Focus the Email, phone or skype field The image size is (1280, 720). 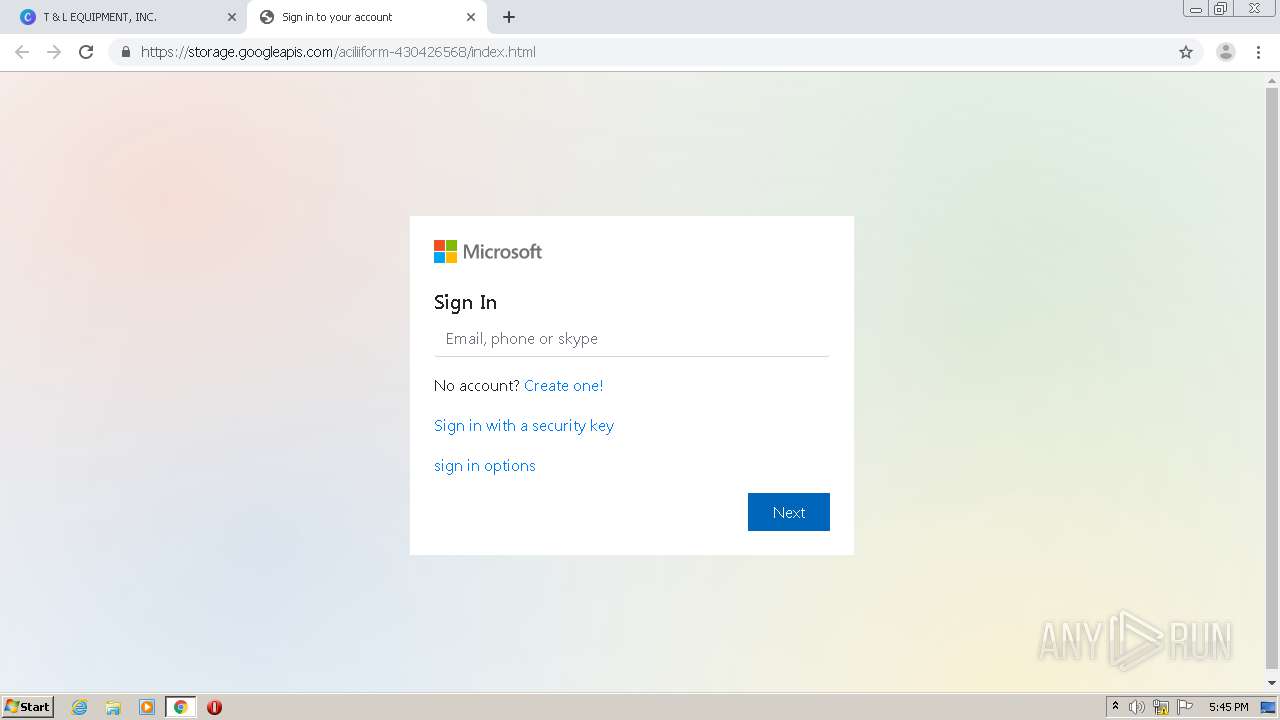[x=631, y=339]
